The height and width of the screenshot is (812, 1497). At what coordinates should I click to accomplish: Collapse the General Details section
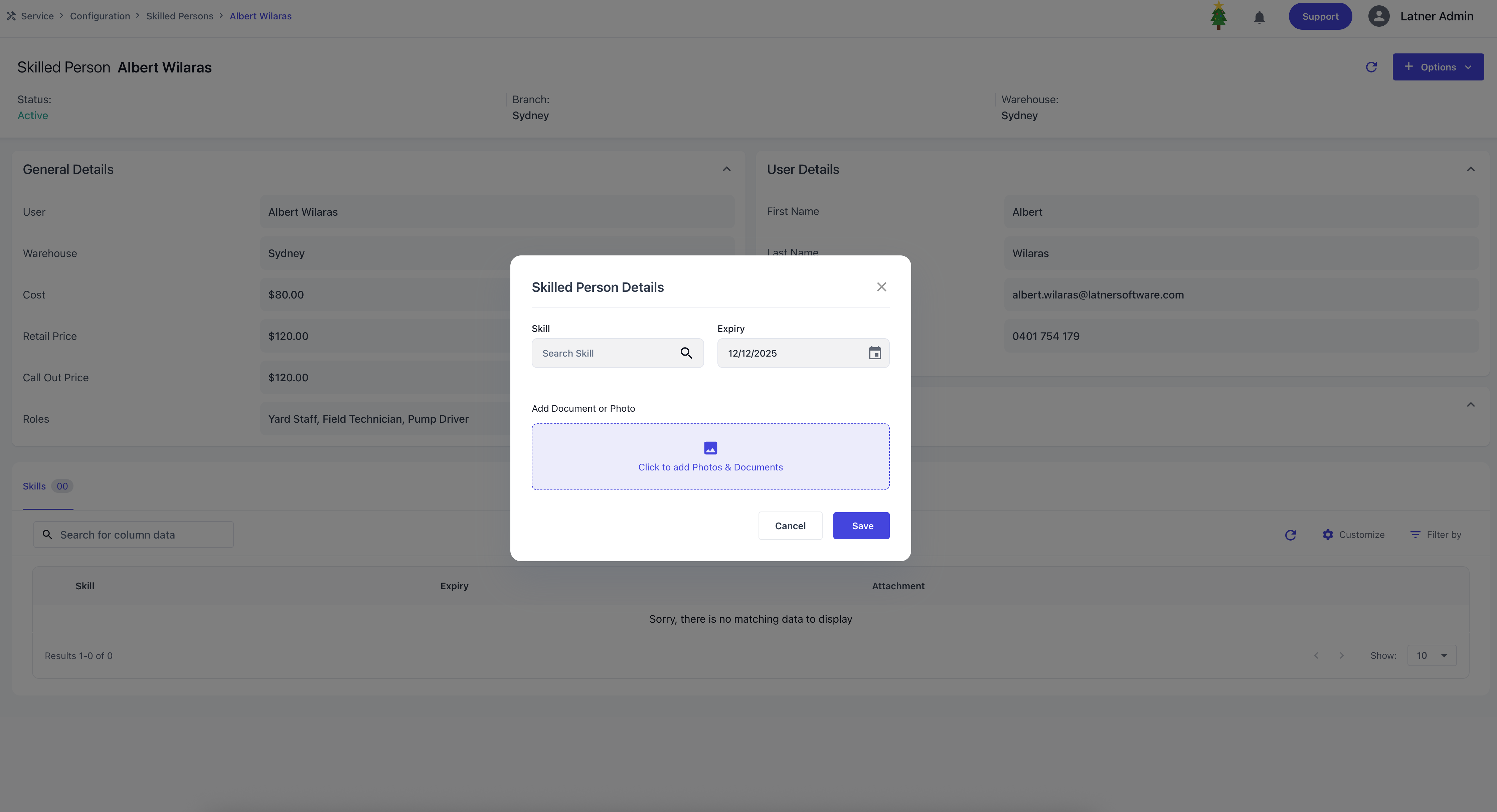click(726, 169)
